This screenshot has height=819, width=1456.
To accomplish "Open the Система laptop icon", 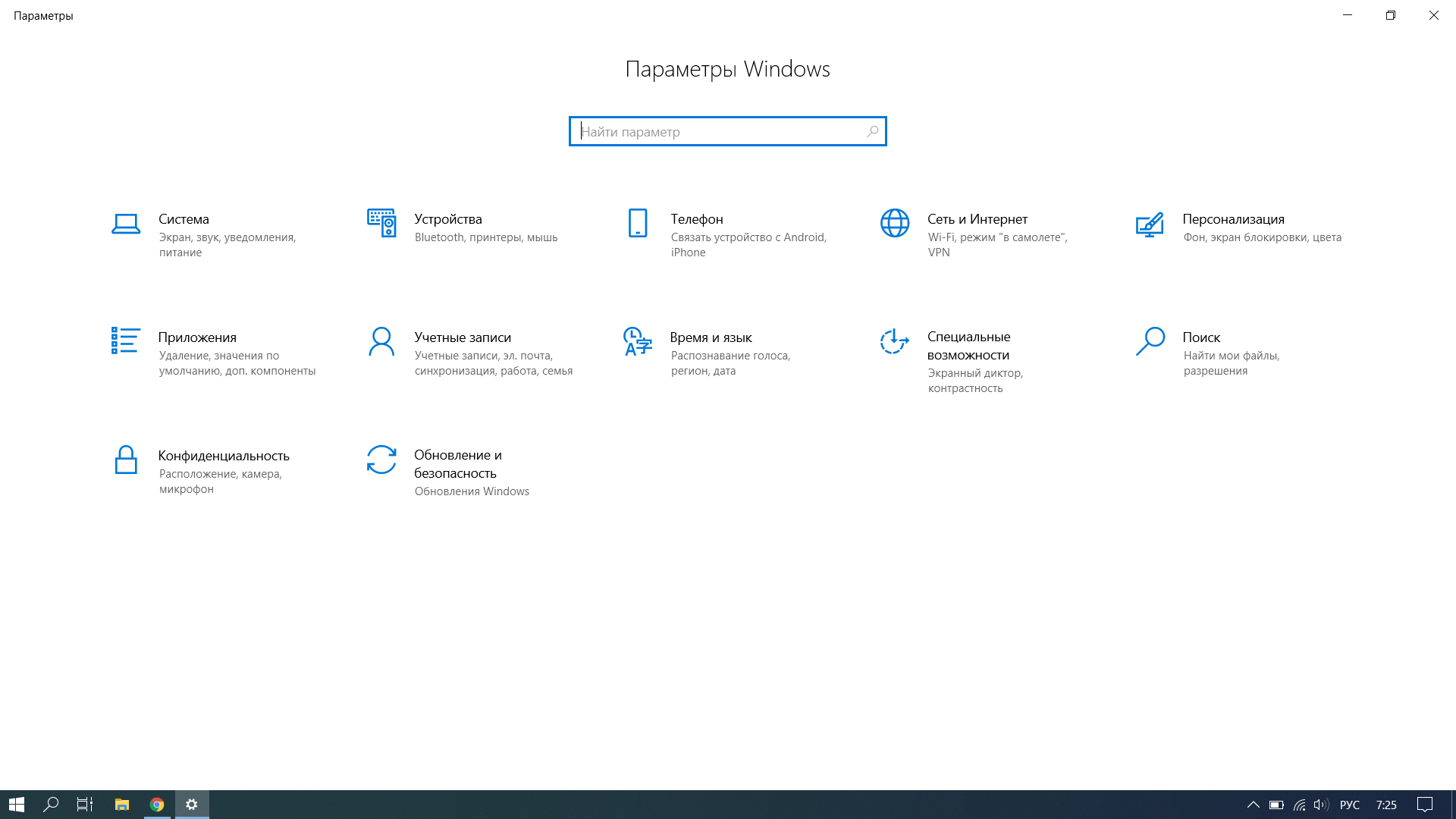I will pos(126,224).
